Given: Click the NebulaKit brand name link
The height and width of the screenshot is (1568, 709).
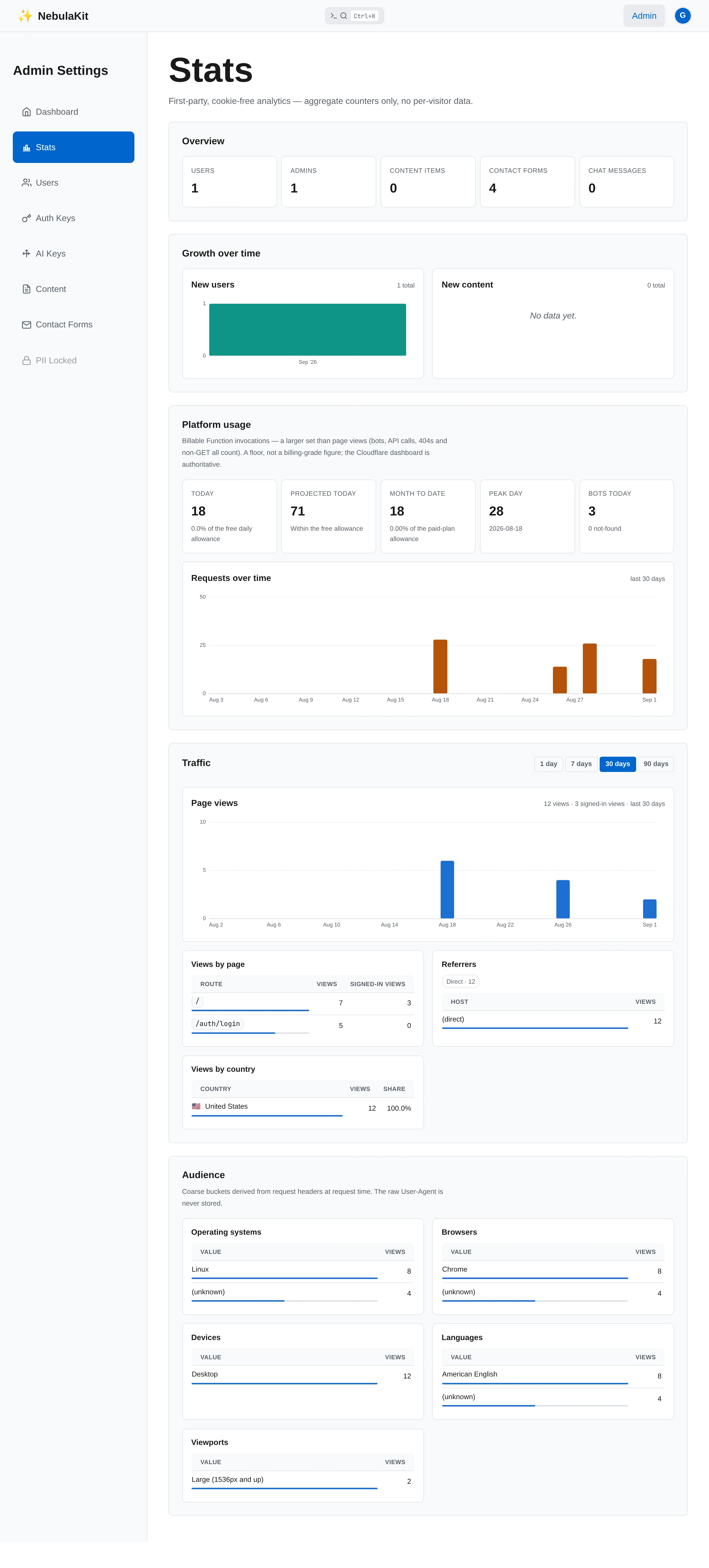Looking at the screenshot, I should point(63,16).
